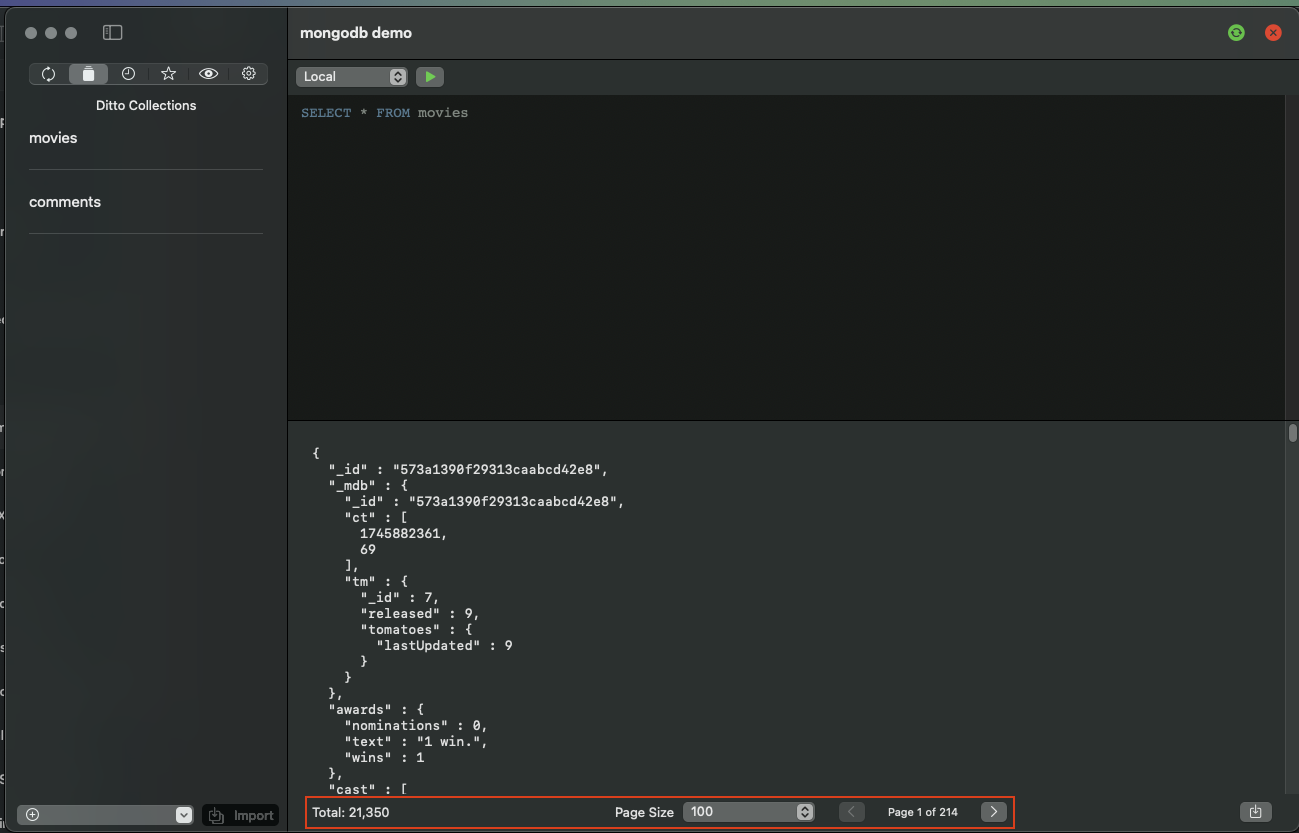The width and height of the screenshot is (1299, 833).
Task: Click the Page 1 of 214 label
Action: pyautogui.click(x=923, y=812)
